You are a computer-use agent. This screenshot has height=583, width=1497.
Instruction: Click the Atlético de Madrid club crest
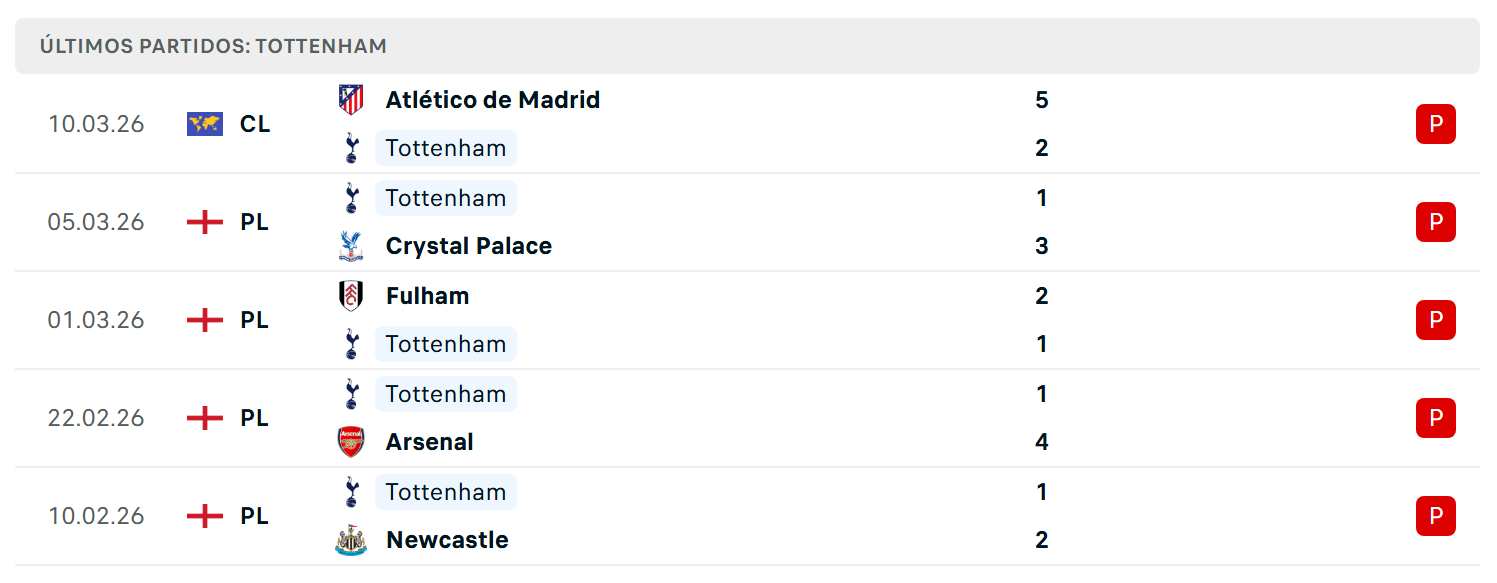pyautogui.click(x=351, y=100)
